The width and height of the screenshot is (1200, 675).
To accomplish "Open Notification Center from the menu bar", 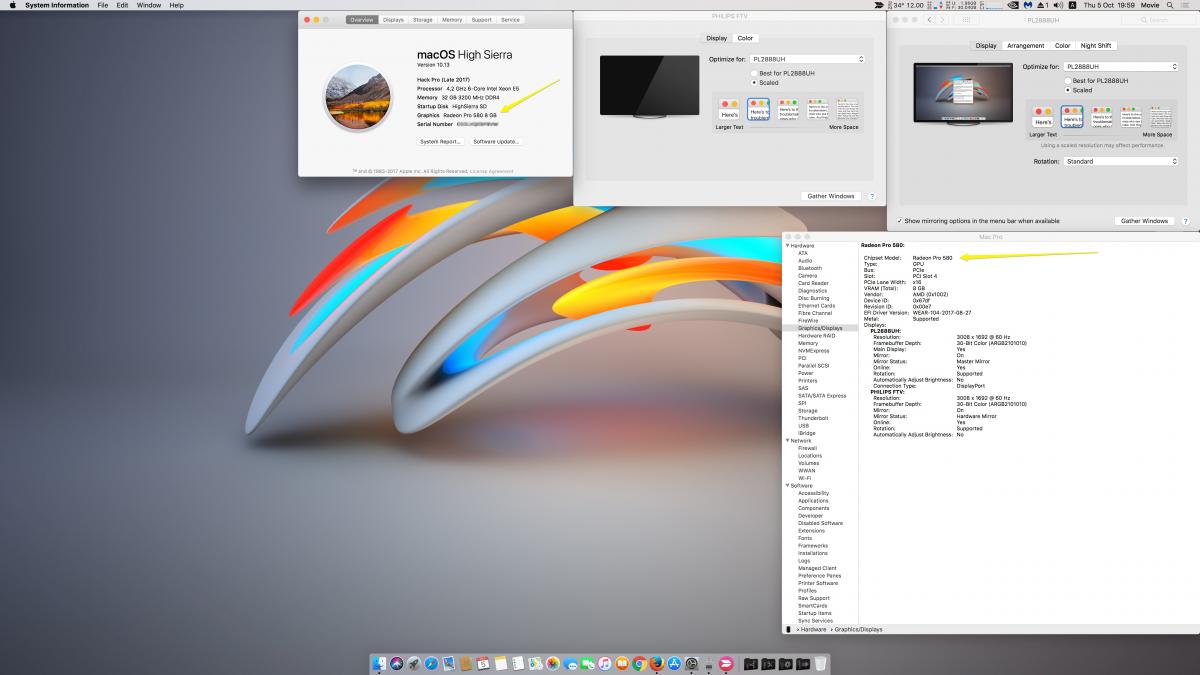I will [1187, 5].
